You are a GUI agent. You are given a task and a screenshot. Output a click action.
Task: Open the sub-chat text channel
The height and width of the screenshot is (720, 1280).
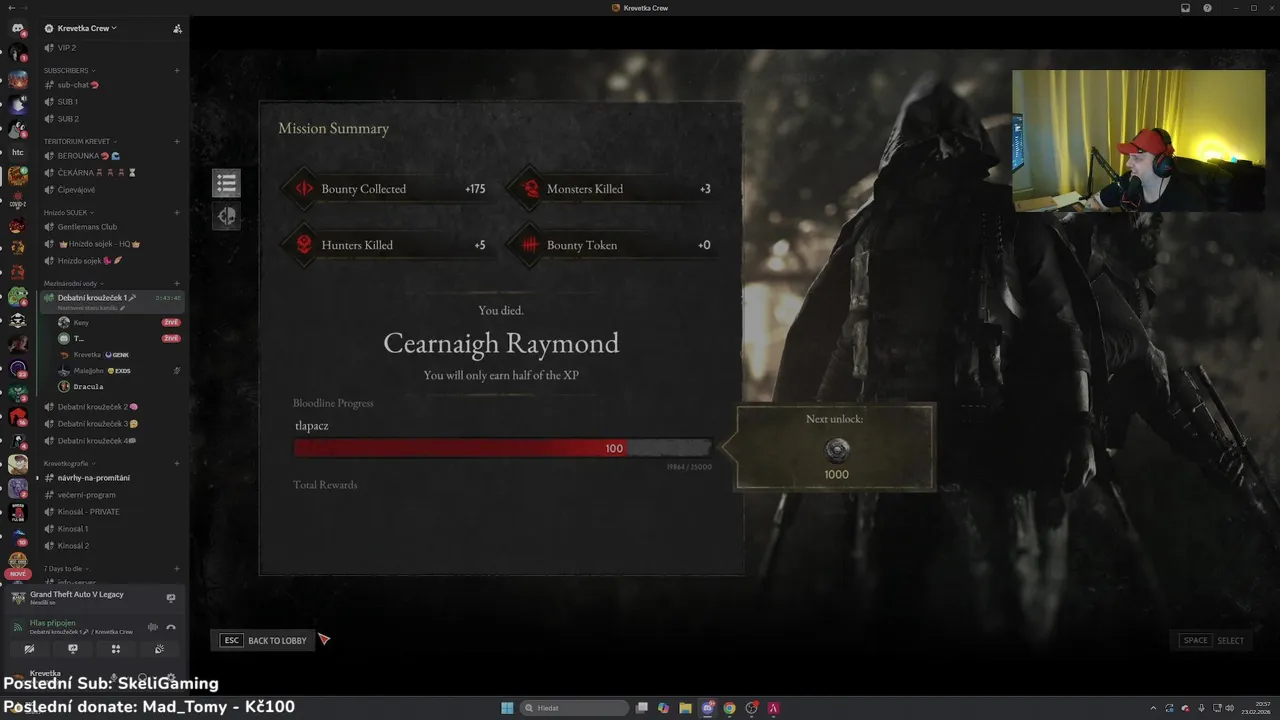pyautogui.click(x=112, y=85)
